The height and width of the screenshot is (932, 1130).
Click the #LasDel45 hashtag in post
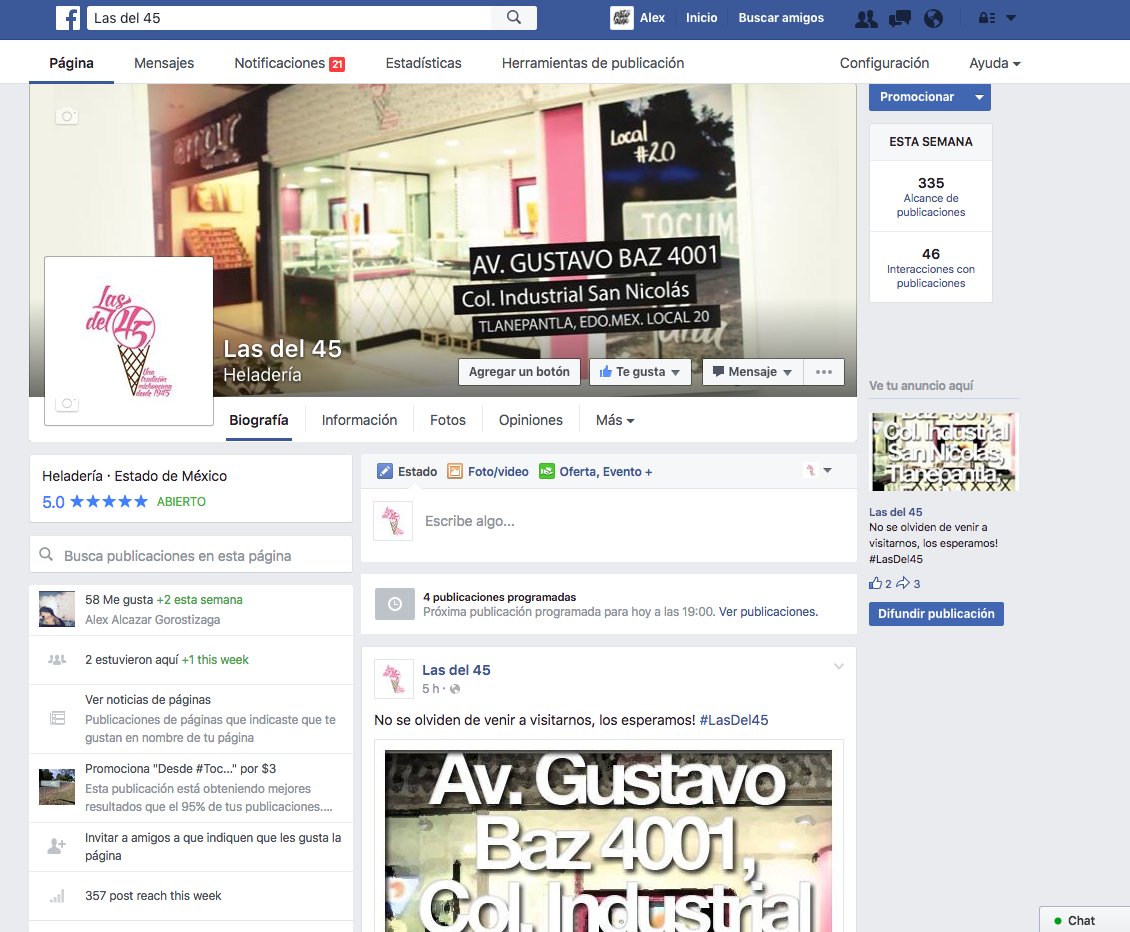734,719
